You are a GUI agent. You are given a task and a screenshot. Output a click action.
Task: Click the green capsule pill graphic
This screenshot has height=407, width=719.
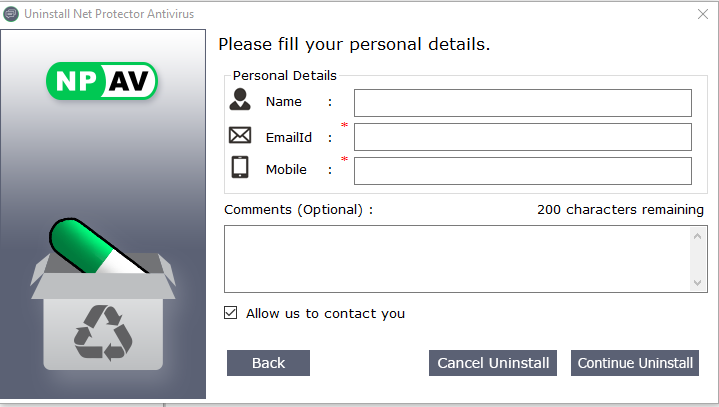(93, 250)
